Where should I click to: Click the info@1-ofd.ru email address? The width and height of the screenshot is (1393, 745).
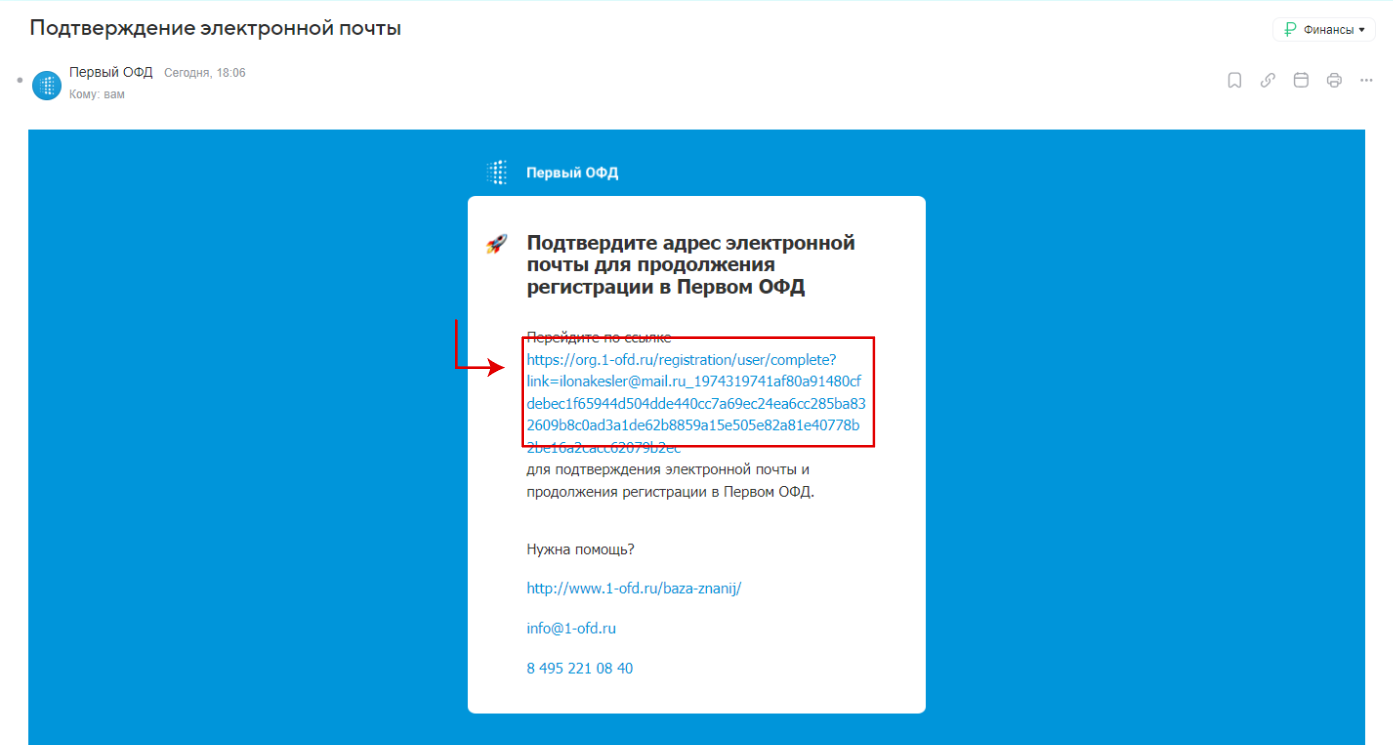tap(571, 628)
